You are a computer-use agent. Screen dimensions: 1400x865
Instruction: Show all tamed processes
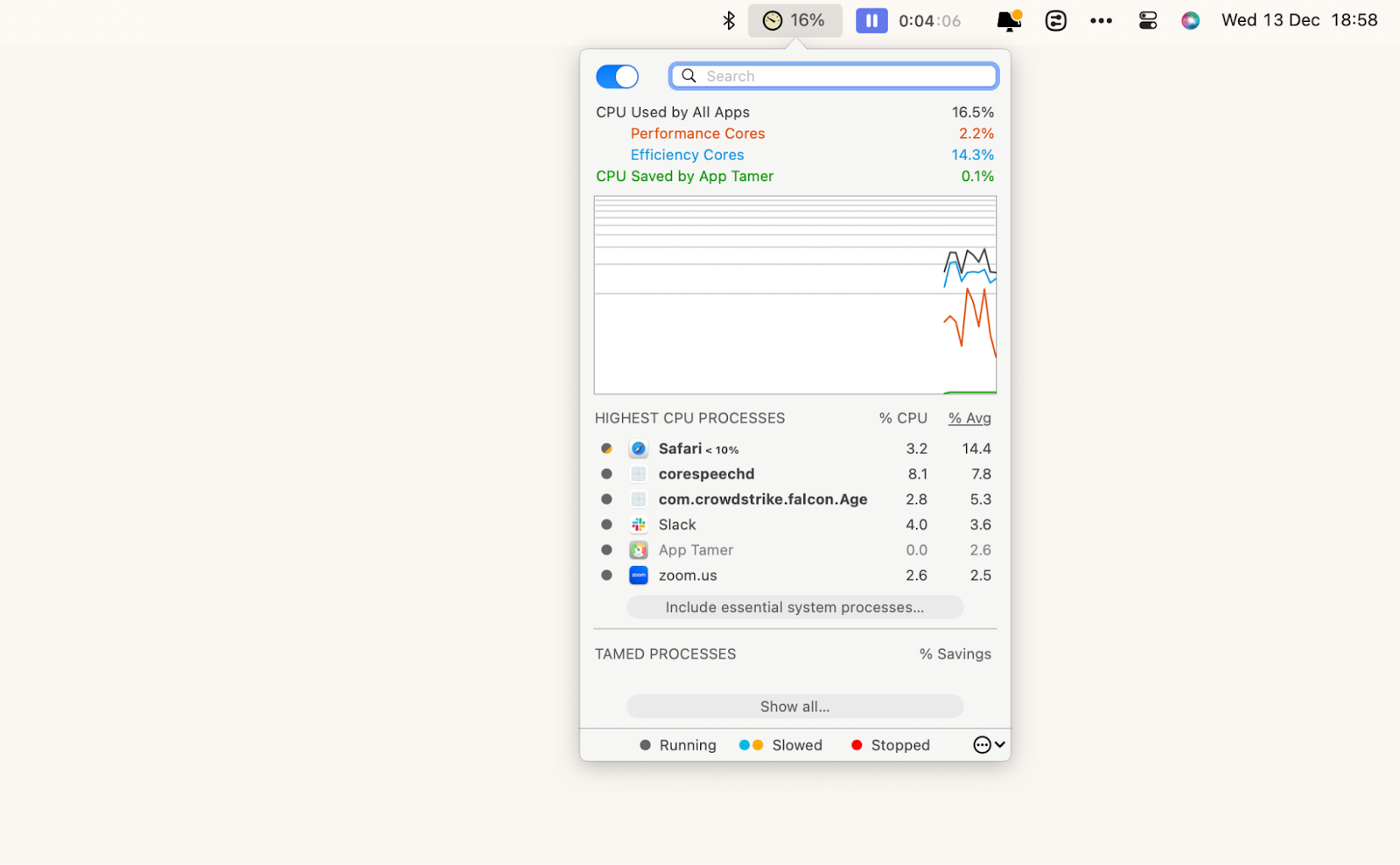[x=794, y=706]
